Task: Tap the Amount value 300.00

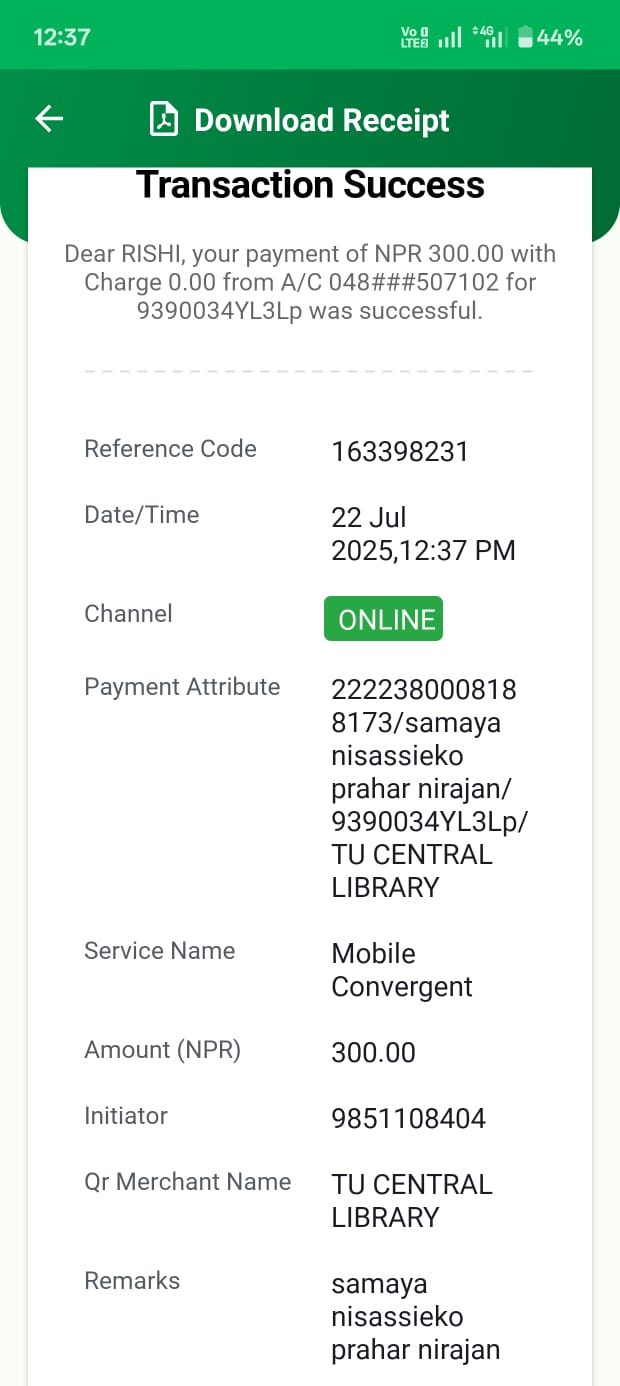Action: (x=373, y=1052)
